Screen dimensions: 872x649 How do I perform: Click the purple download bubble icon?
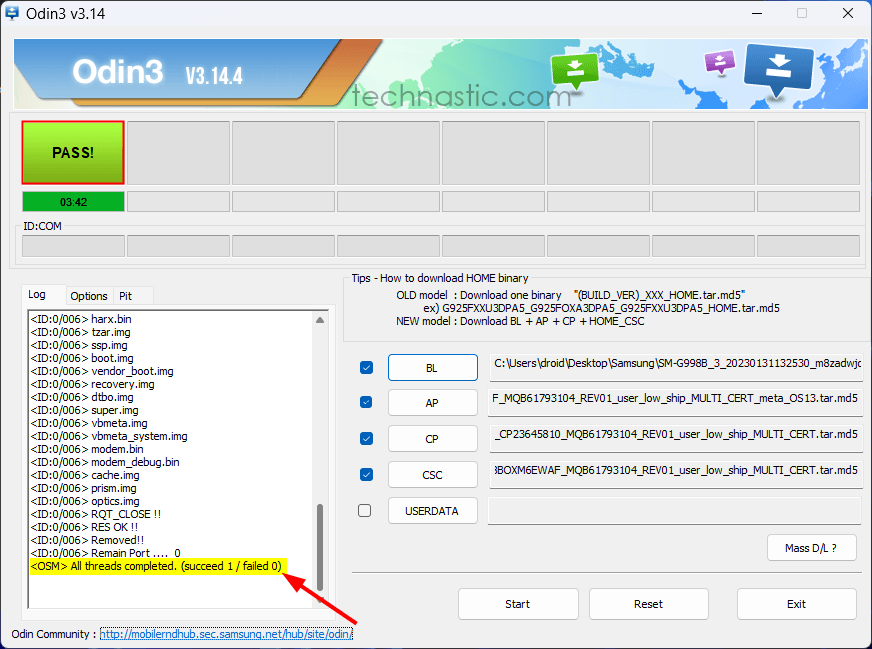[719, 63]
